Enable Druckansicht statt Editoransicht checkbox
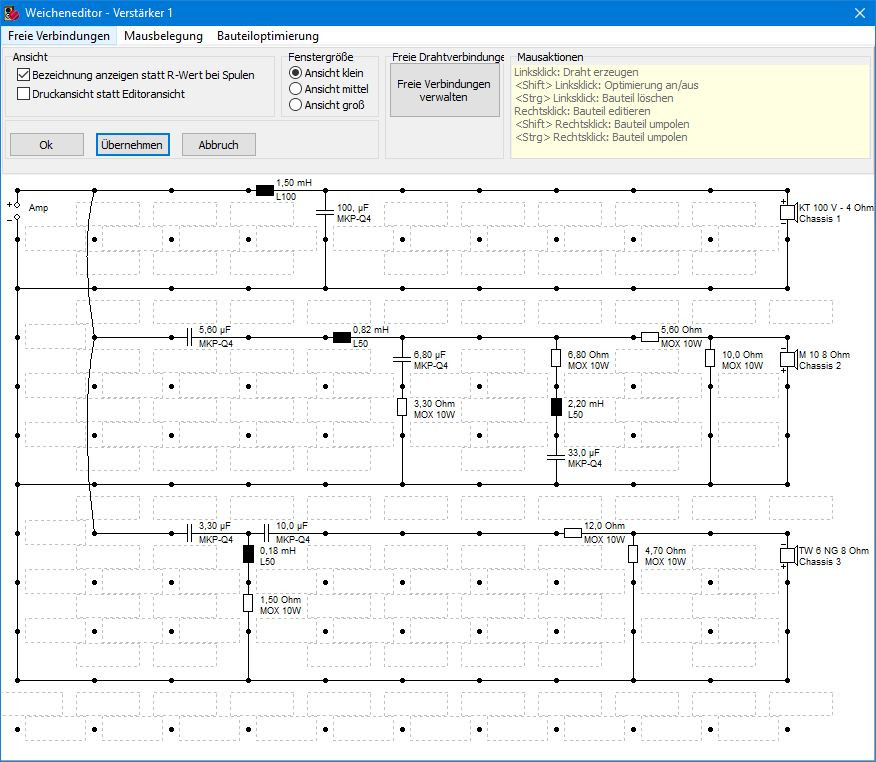 point(24,94)
